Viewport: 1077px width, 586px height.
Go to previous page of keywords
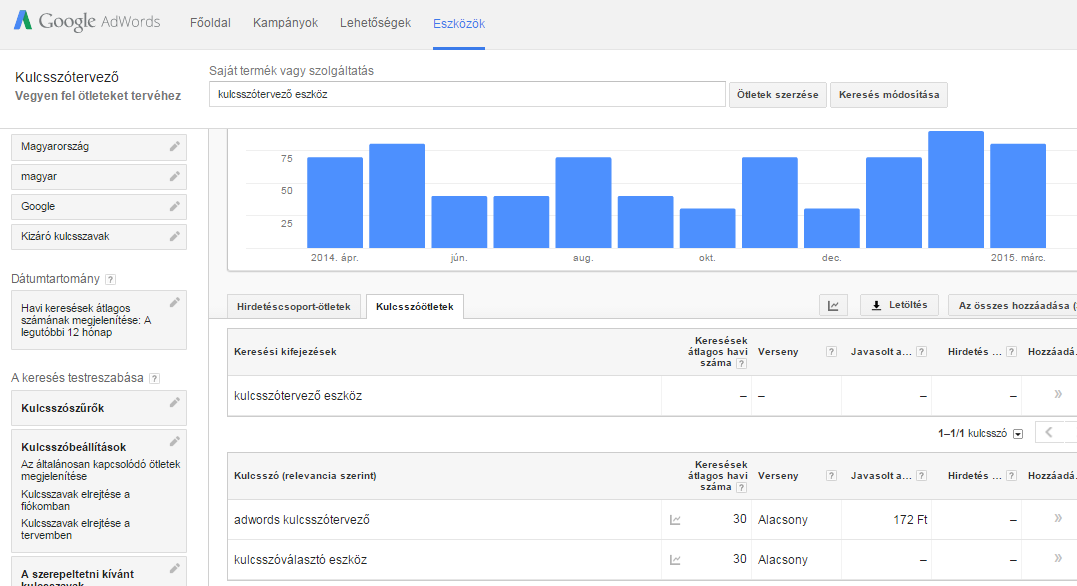pos(1049,432)
